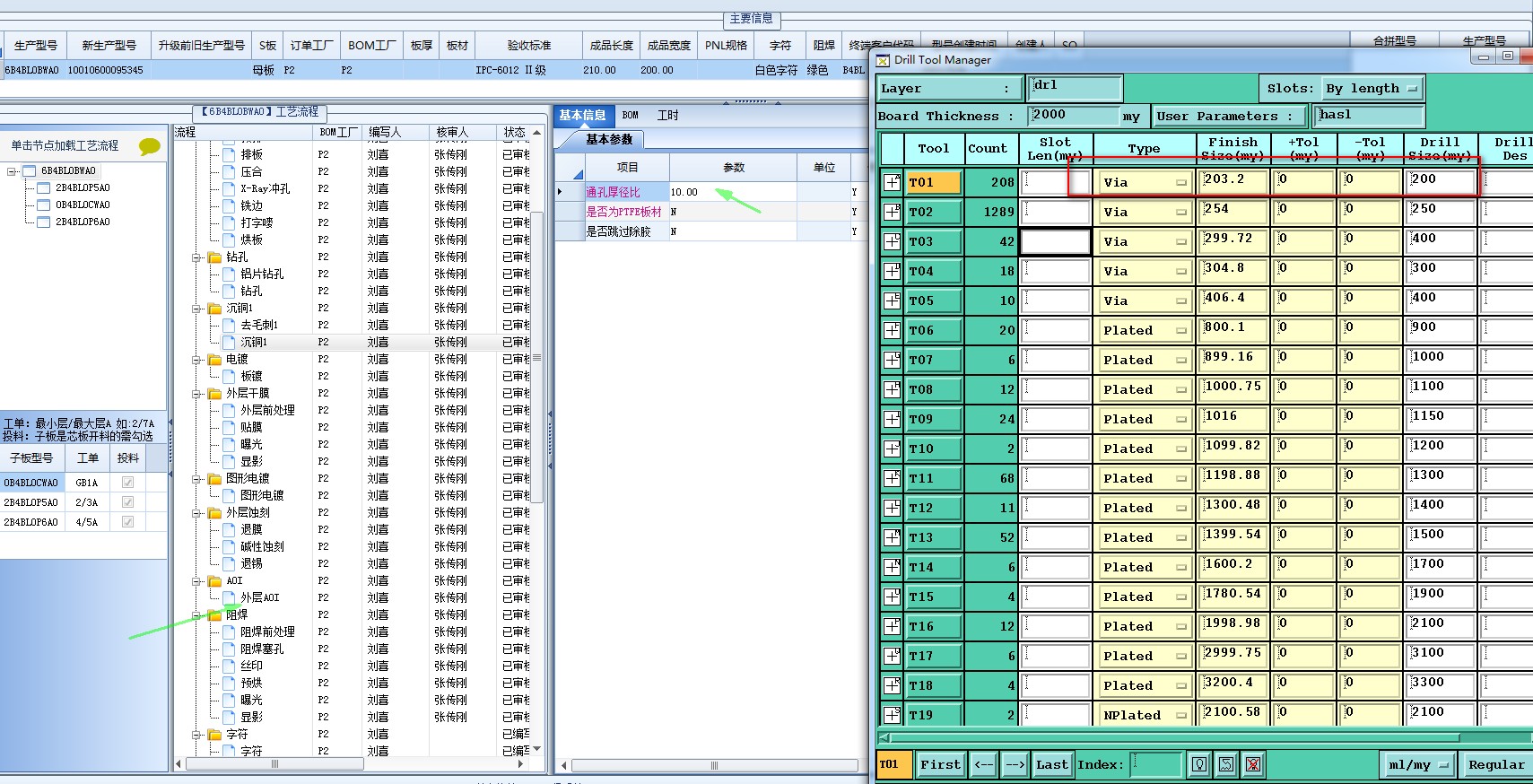Screen dimensions: 1533x784
Task: Toggle 投料 checkbox for 0B4BLOCWA0
Action: [127, 483]
